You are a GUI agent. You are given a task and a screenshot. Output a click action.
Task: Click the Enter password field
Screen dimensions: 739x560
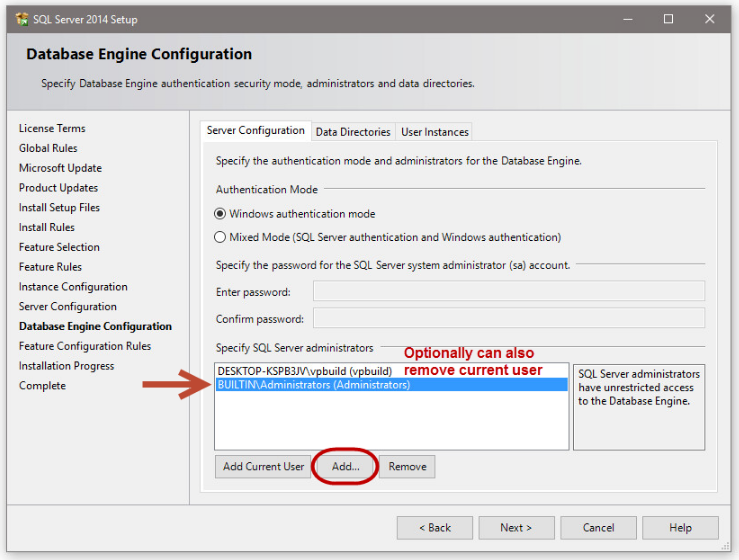coord(508,292)
